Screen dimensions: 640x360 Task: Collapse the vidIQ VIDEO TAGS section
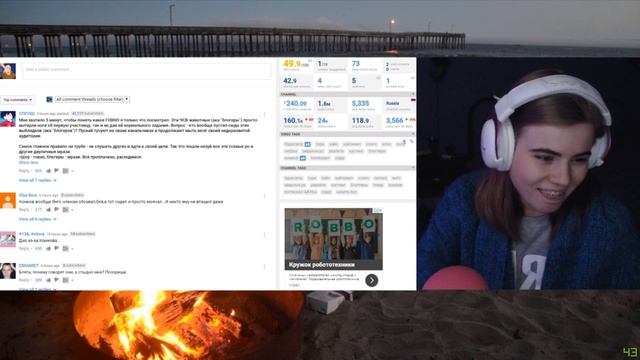coord(413,134)
